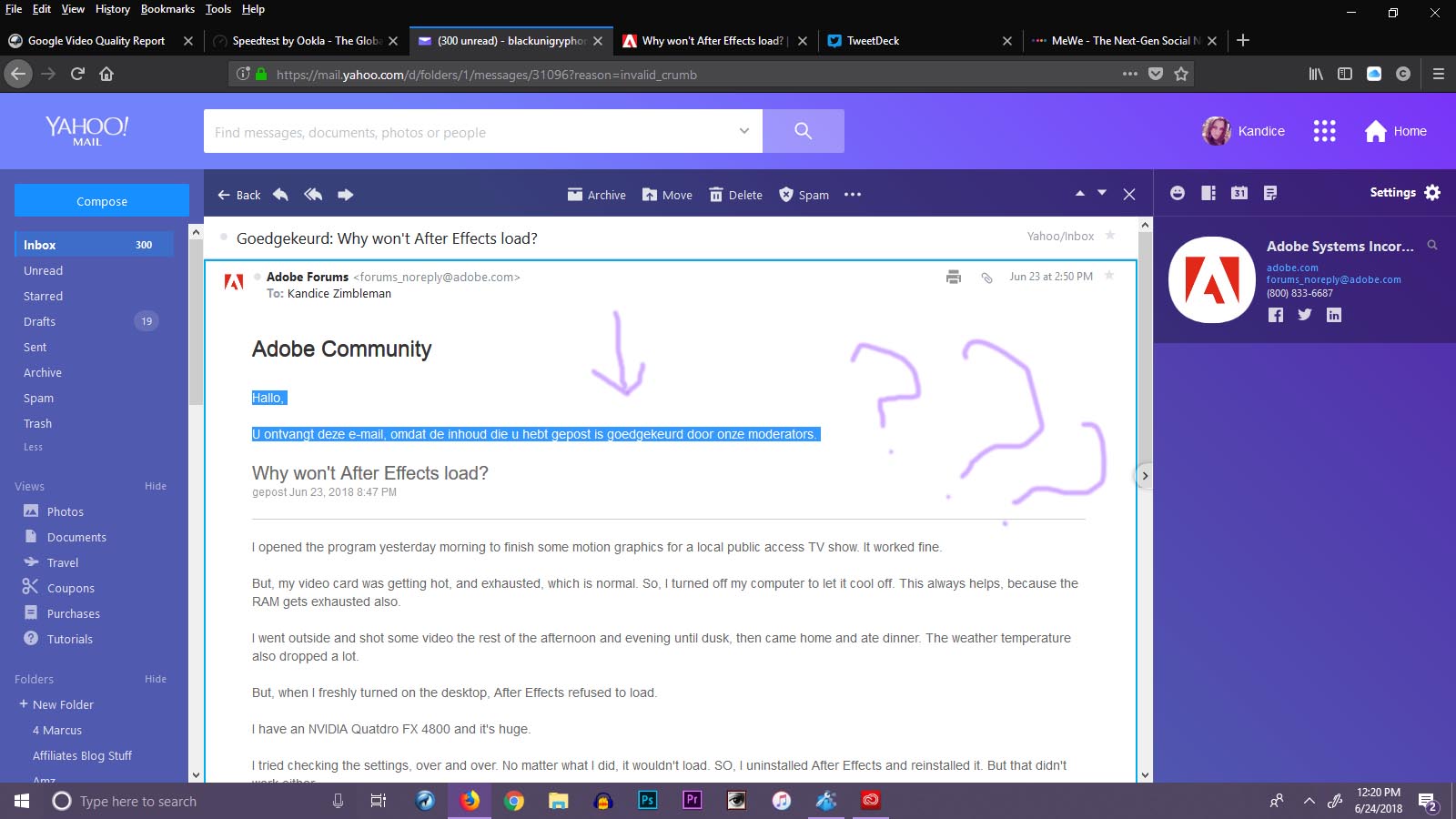This screenshot has height=819, width=1456.
Task: Open the attachment paperclip icon
Action: click(986, 278)
